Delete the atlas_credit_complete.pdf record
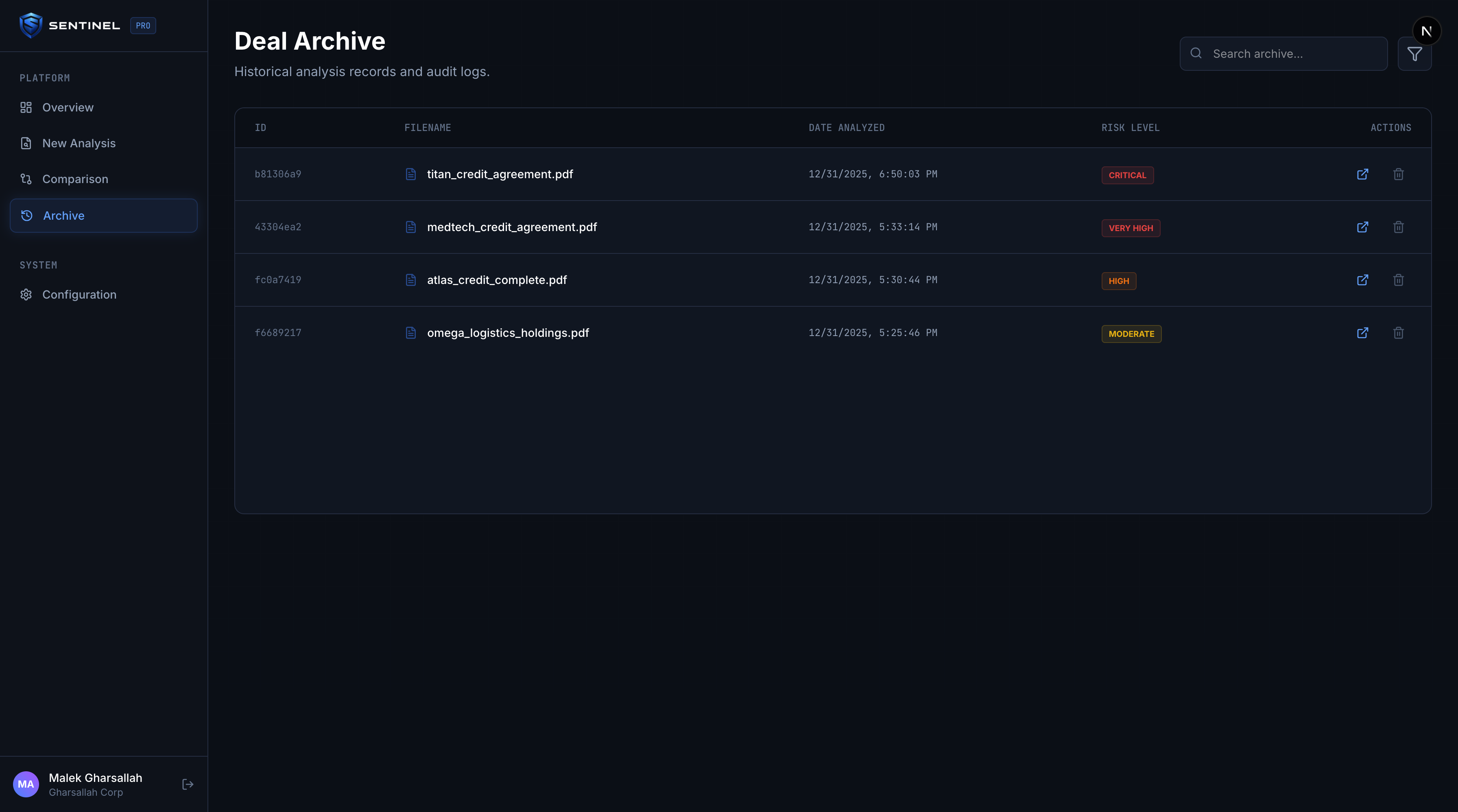Viewport: 1458px width, 812px height. [1398, 280]
